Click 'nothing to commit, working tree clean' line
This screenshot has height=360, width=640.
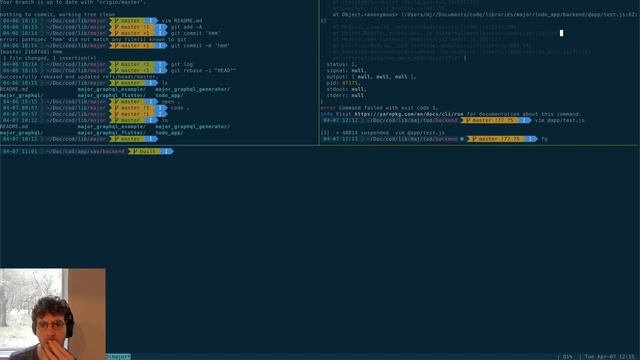coord(58,15)
